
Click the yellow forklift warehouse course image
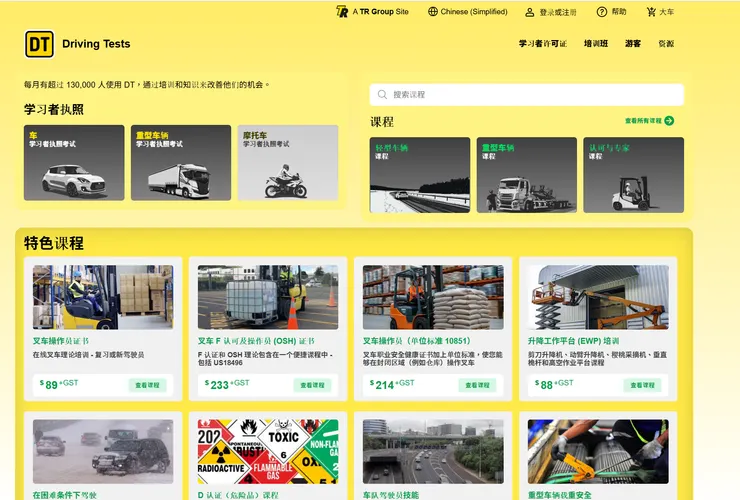pyautogui.click(x=103, y=297)
